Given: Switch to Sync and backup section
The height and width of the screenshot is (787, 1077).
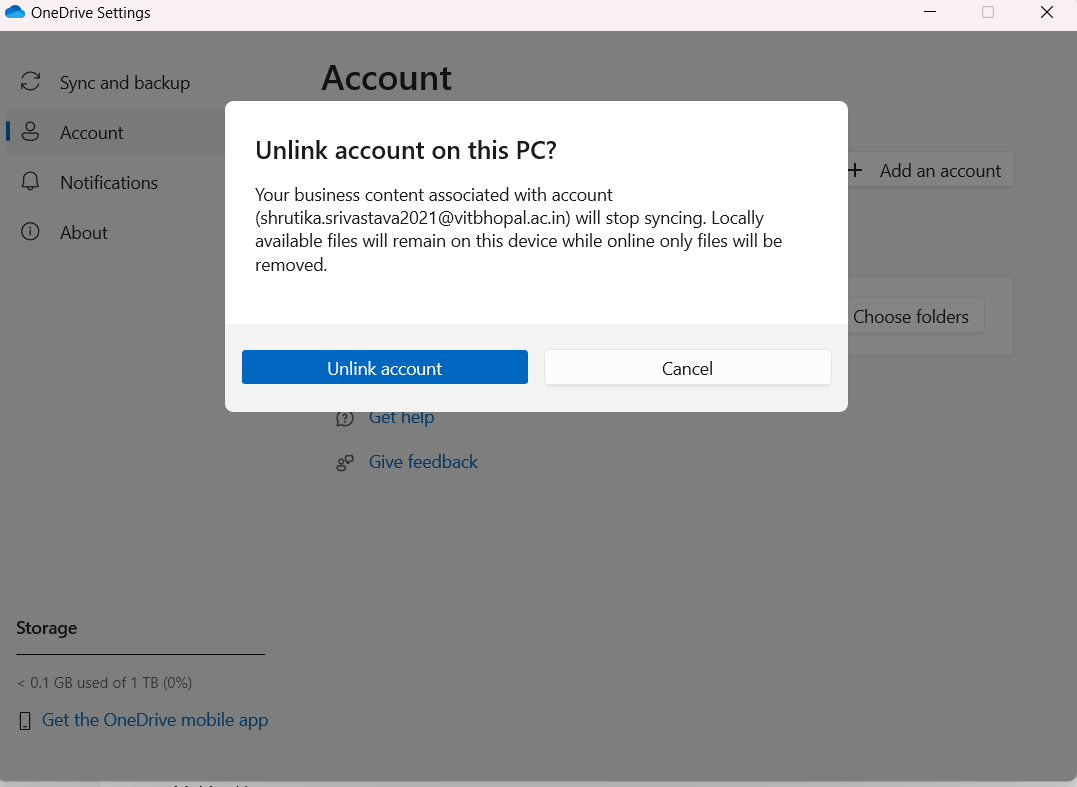Looking at the screenshot, I should pos(124,83).
